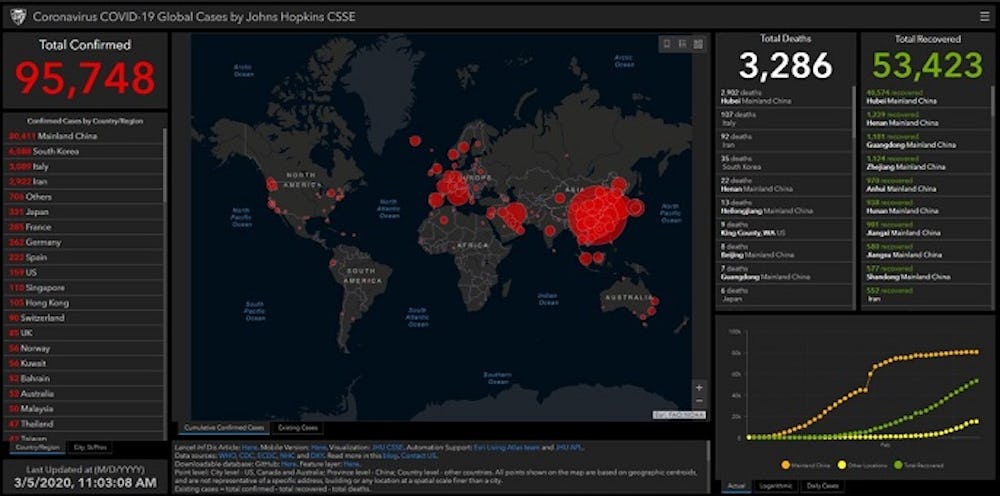Zoom out with the map minus button
Viewport: 1000px width, 496px height.
(699, 400)
